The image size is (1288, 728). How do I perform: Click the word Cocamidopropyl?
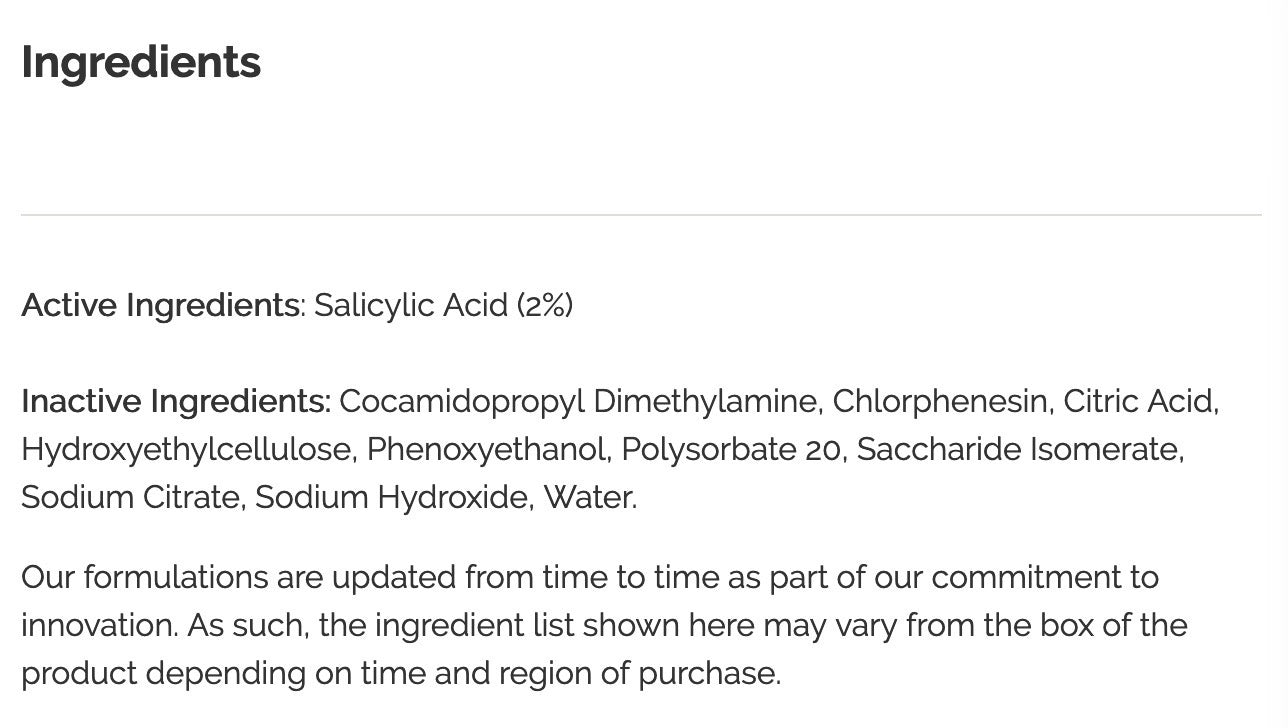pyautogui.click(x=462, y=401)
